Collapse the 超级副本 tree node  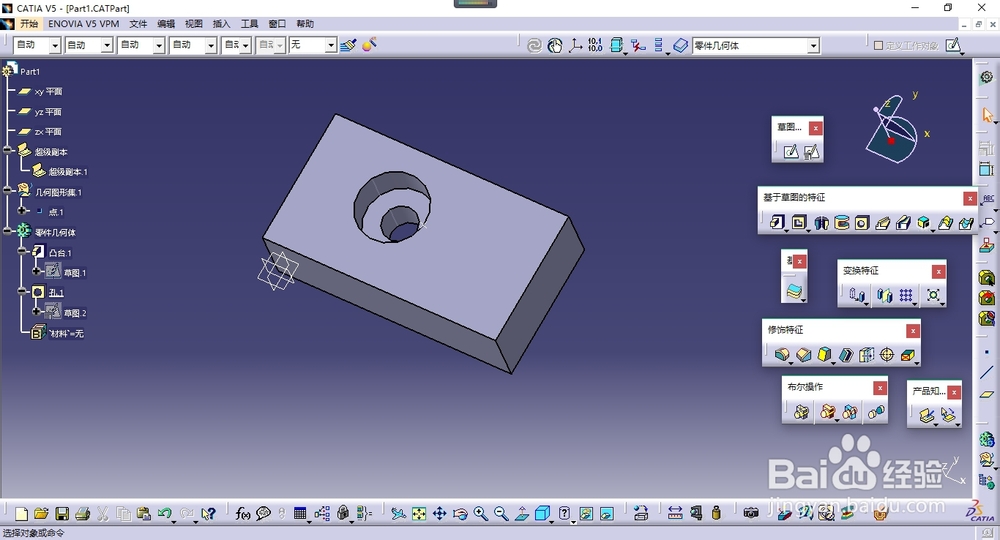pos(8,150)
